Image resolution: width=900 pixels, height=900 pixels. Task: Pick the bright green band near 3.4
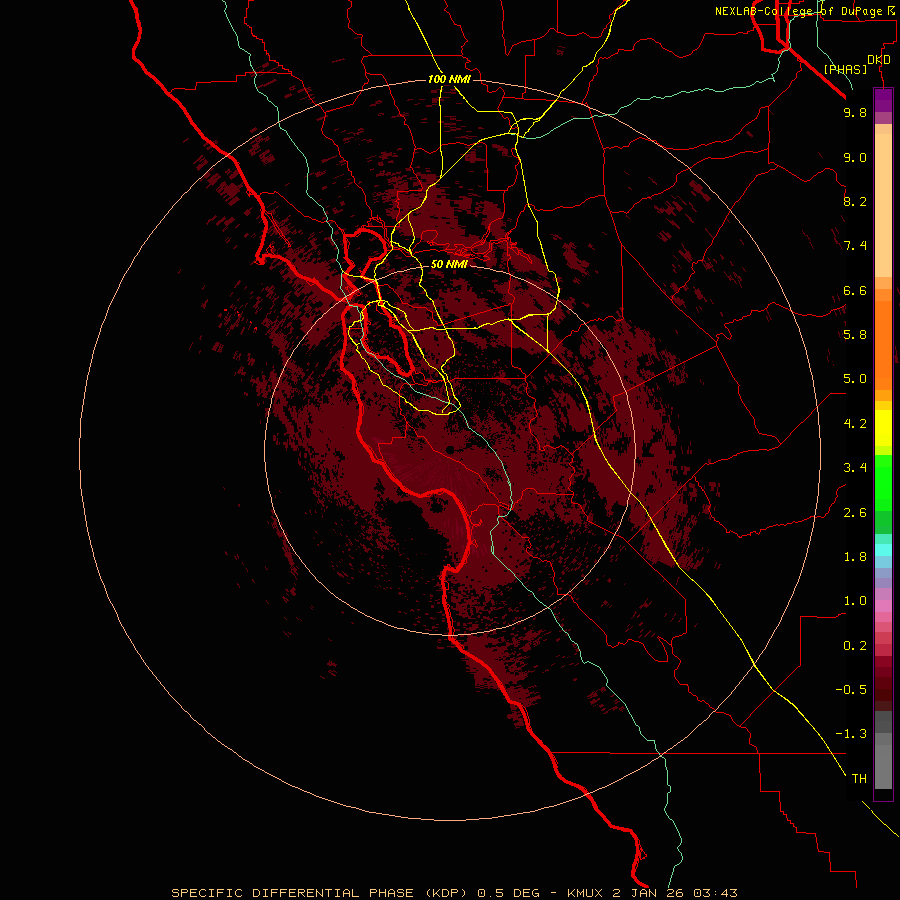(883, 483)
